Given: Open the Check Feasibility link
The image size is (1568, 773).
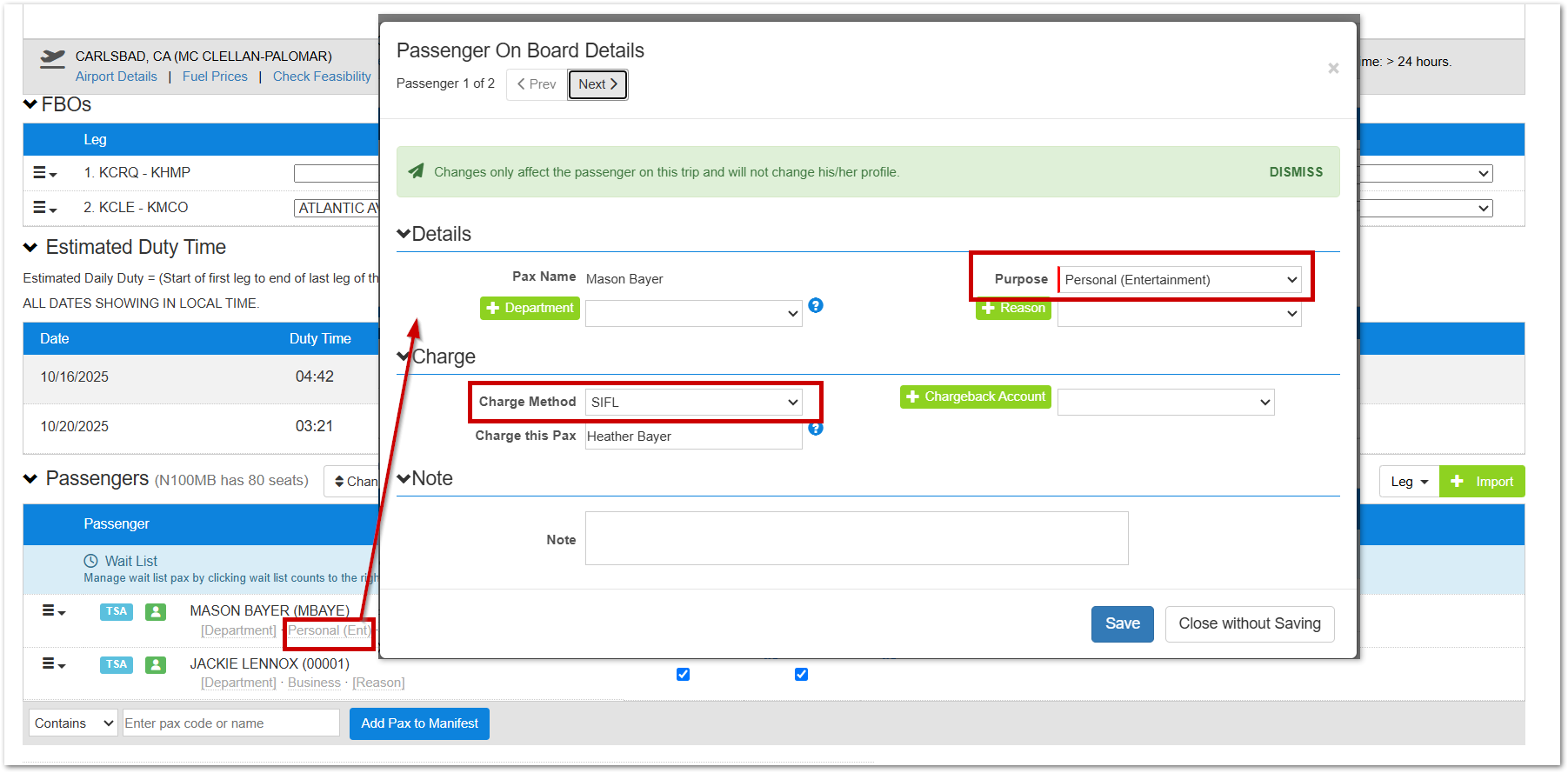Looking at the screenshot, I should 322,77.
